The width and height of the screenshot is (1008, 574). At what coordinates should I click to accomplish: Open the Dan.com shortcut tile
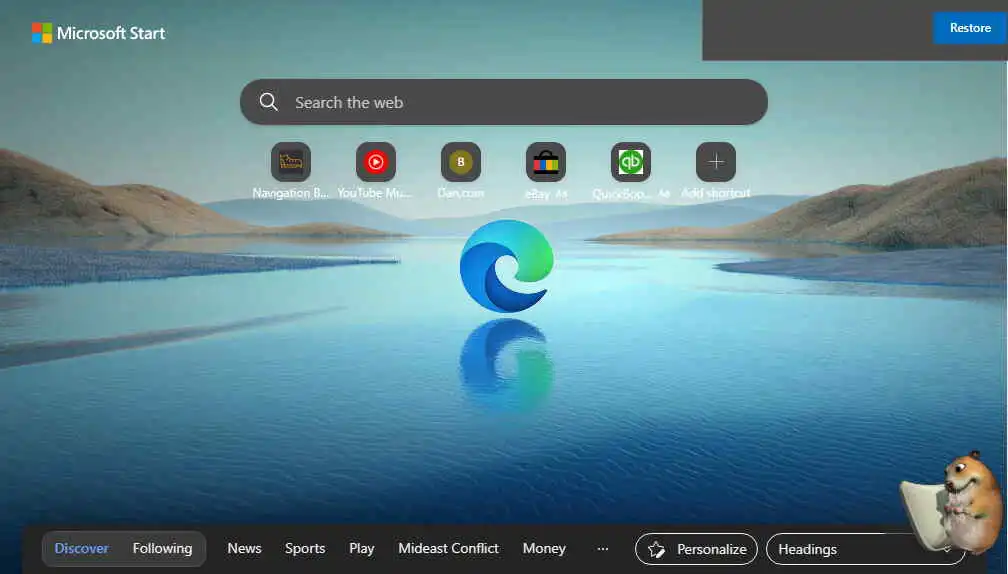coord(460,162)
